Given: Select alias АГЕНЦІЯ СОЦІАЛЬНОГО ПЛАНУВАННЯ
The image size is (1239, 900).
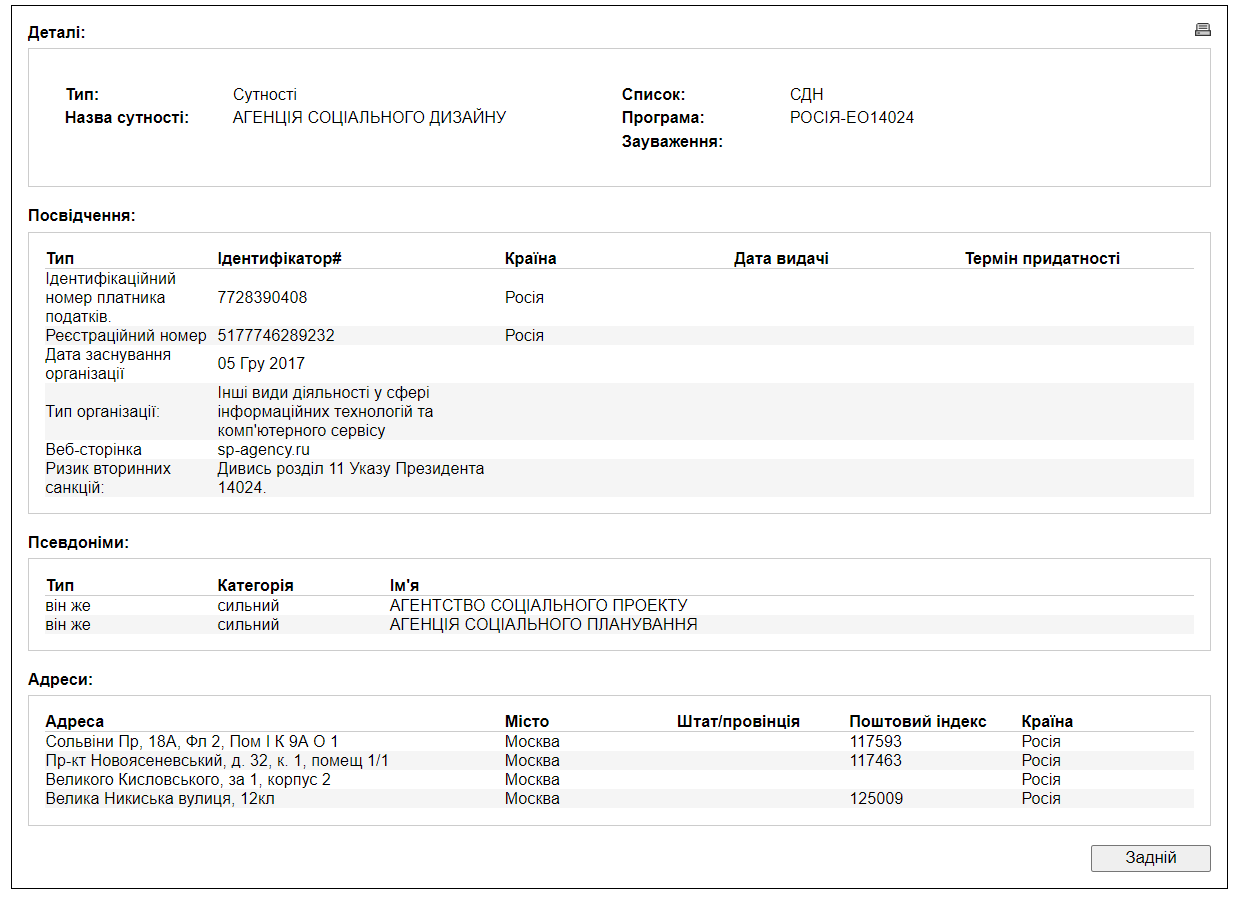Looking at the screenshot, I should (543, 625).
